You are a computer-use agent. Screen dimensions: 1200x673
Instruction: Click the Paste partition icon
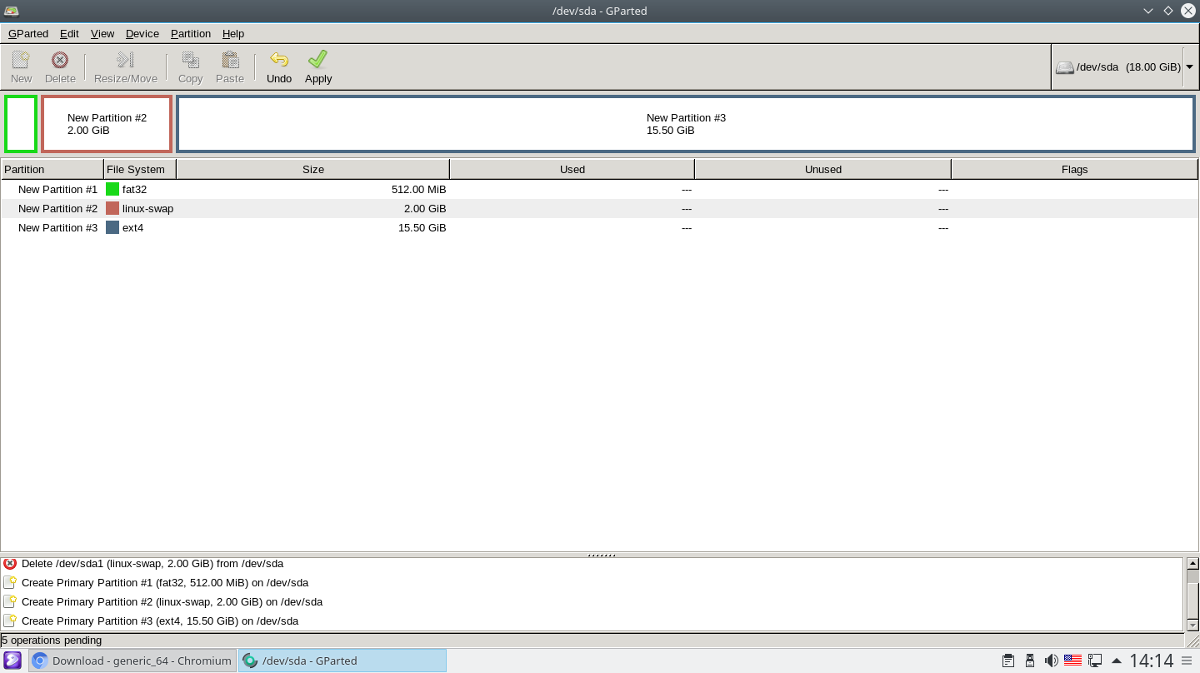(x=230, y=66)
